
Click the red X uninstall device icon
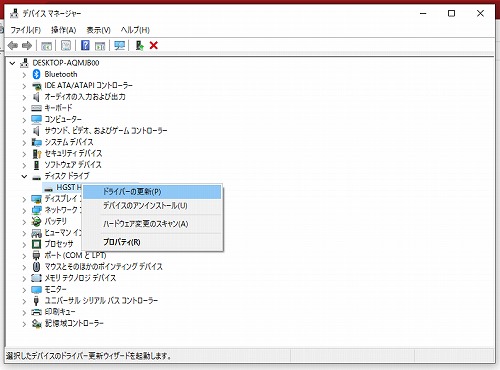pyautogui.click(x=154, y=45)
